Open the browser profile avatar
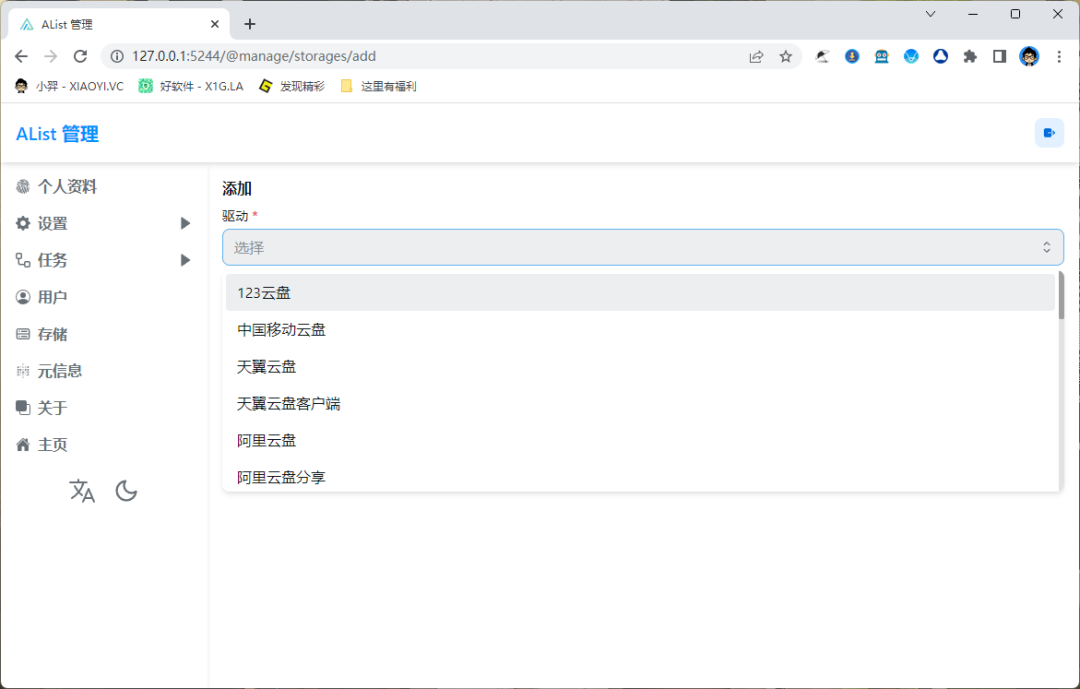Screen dimensions: 1080x689 pos(1029,56)
